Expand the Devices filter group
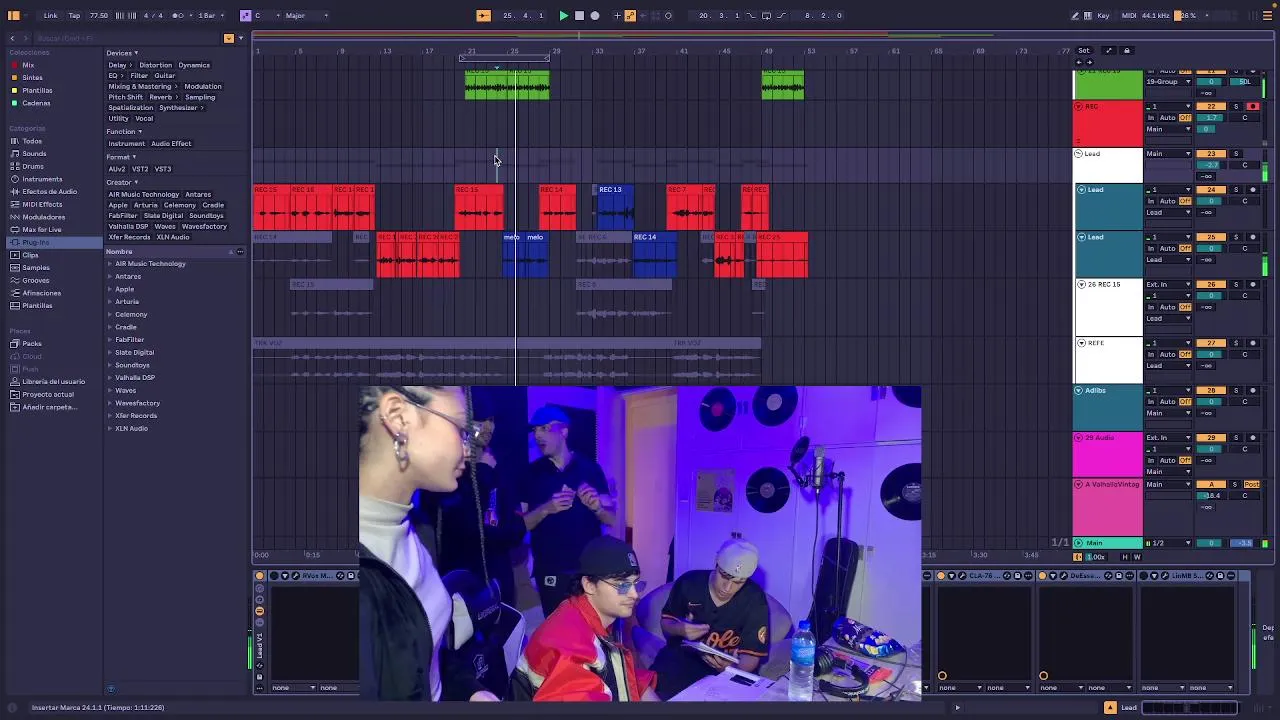Viewport: 1280px width, 720px height. [x=122, y=53]
